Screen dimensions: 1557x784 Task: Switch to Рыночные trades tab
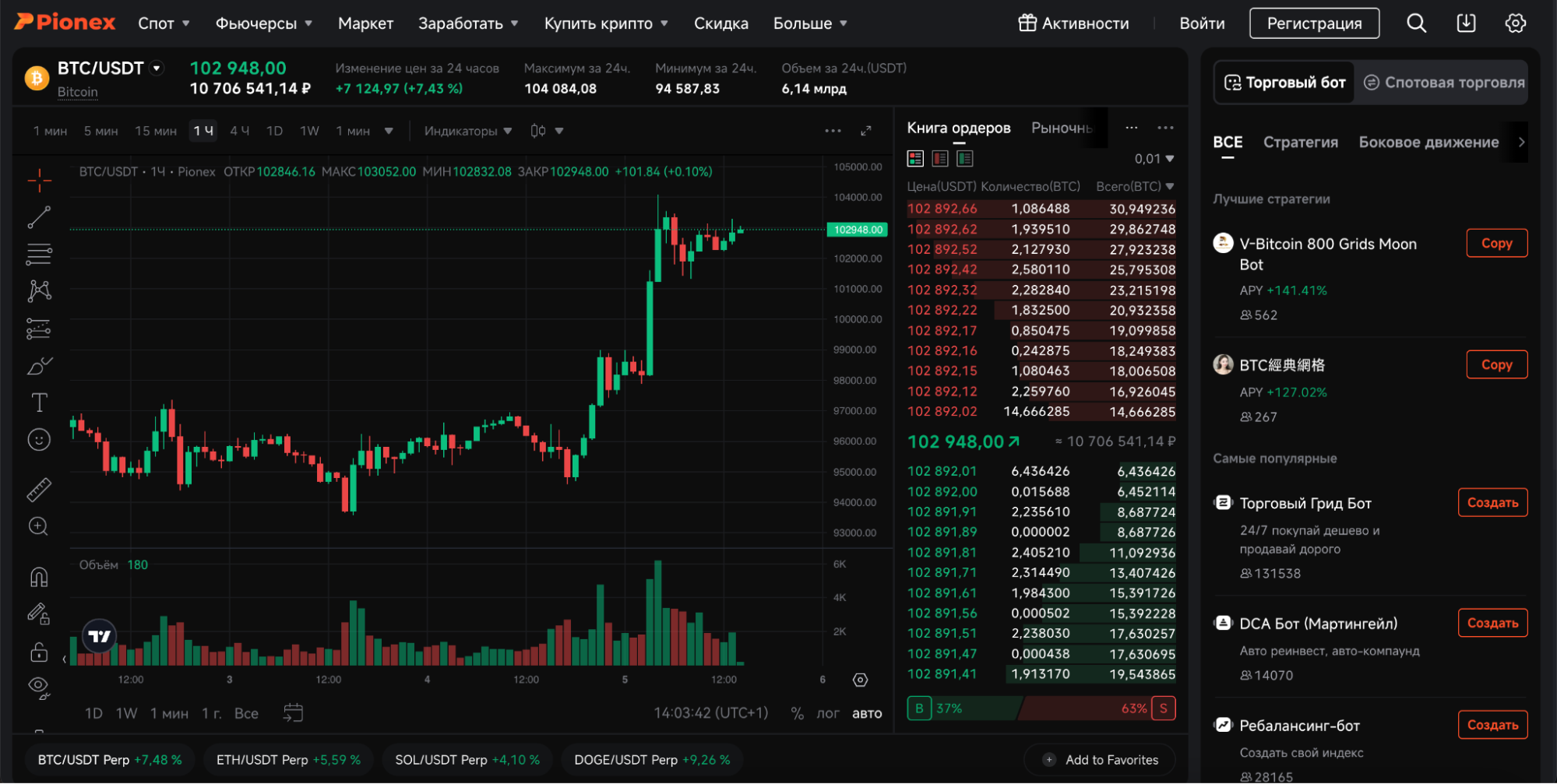(1062, 128)
